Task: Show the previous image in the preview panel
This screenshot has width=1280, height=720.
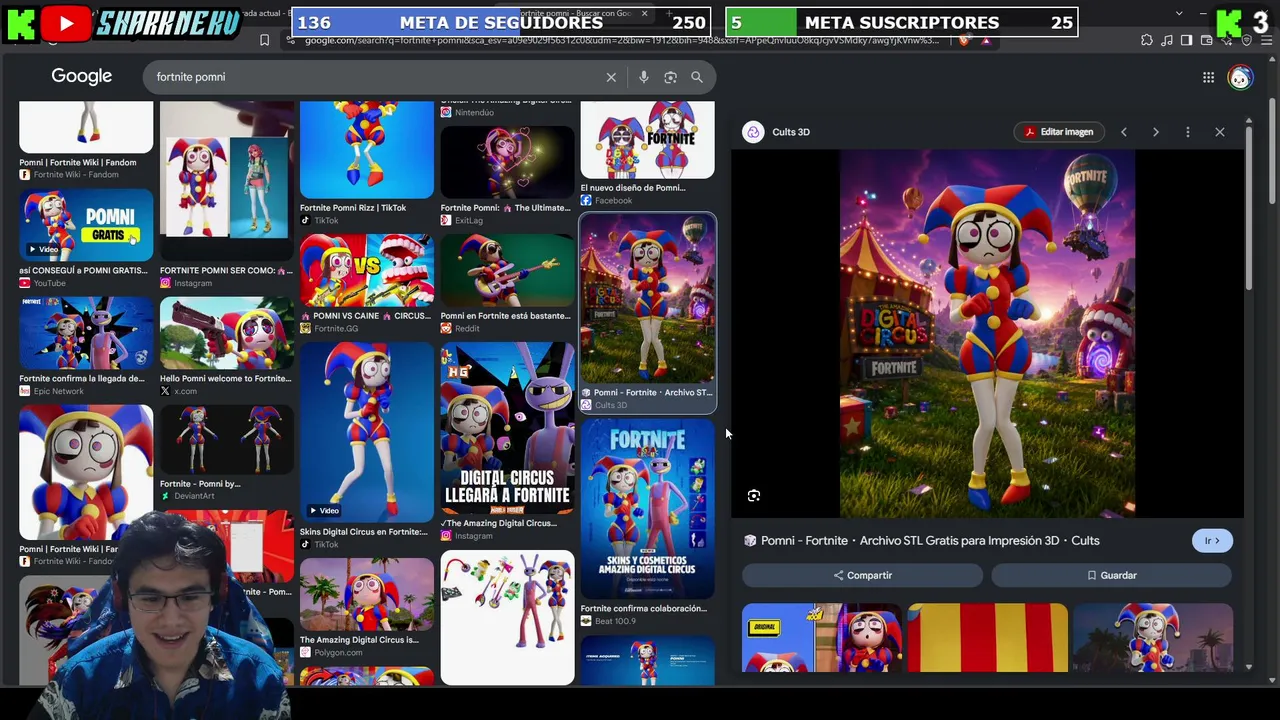Action: pos(1124,132)
